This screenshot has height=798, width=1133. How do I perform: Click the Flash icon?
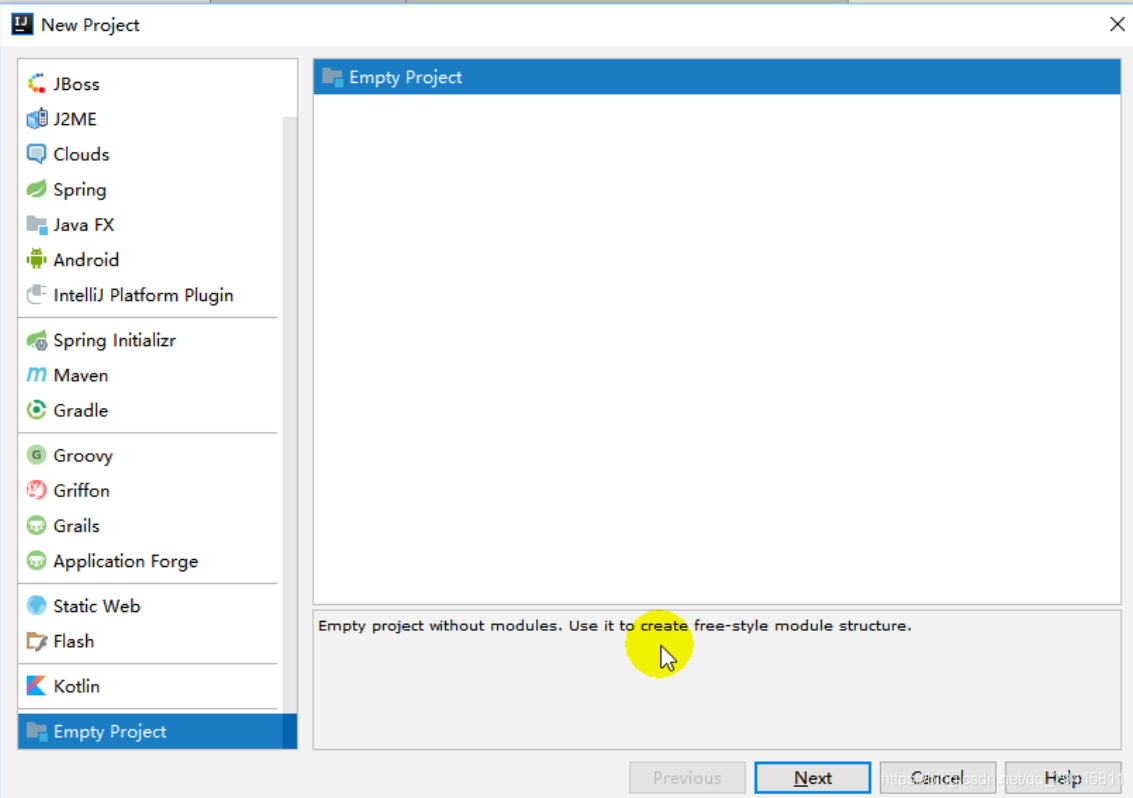(x=36, y=641)
